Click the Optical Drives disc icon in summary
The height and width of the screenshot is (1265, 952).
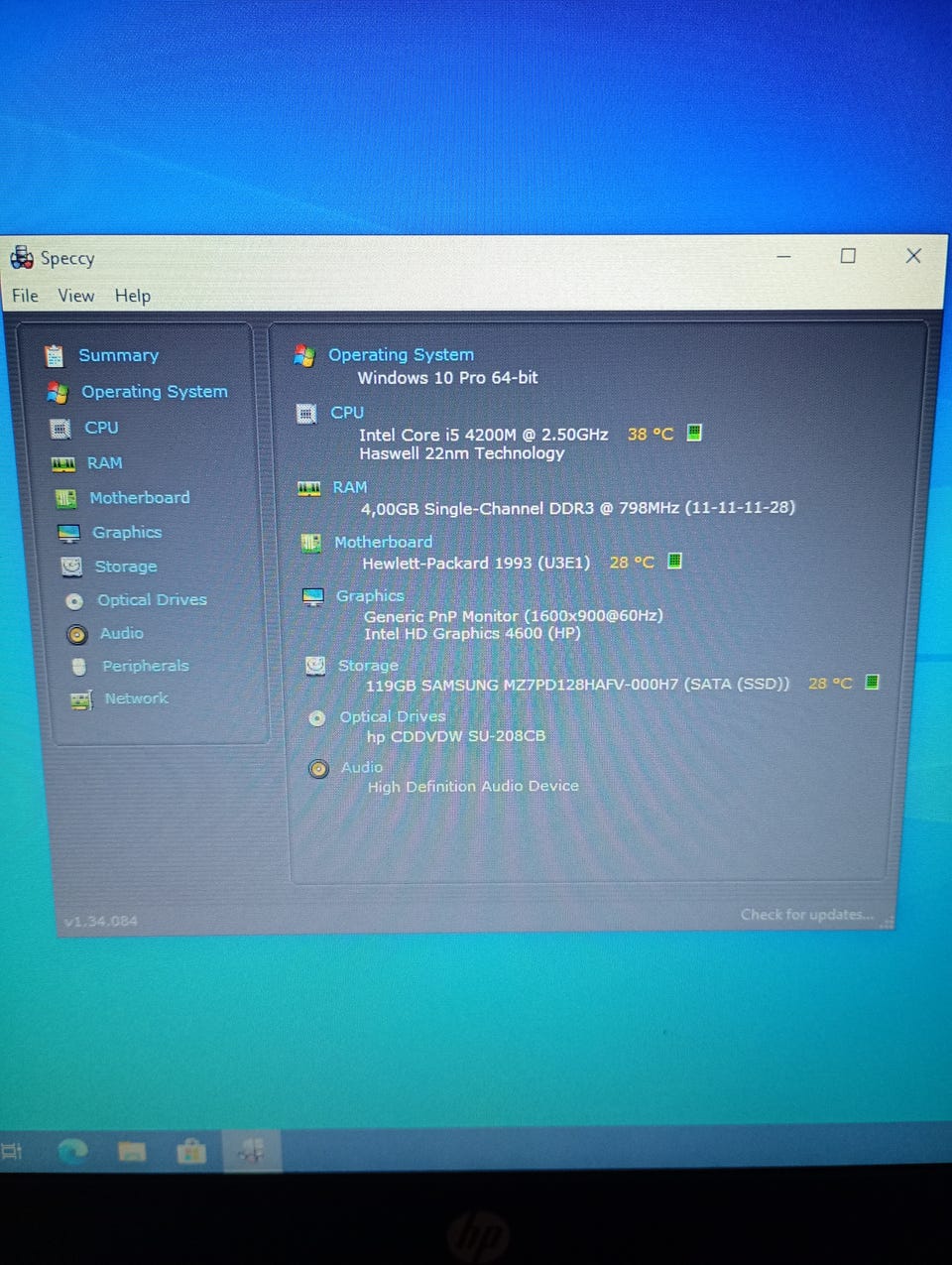click(x=317, y=718)
